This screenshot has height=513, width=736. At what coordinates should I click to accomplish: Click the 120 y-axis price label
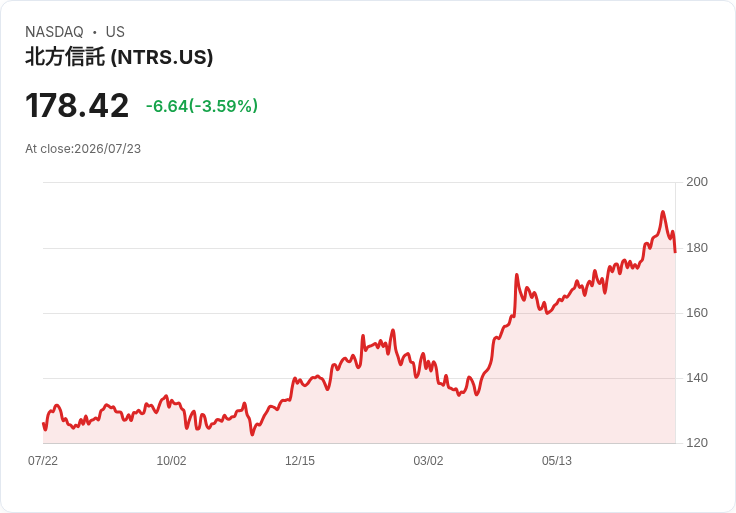[x=697, y=443]
